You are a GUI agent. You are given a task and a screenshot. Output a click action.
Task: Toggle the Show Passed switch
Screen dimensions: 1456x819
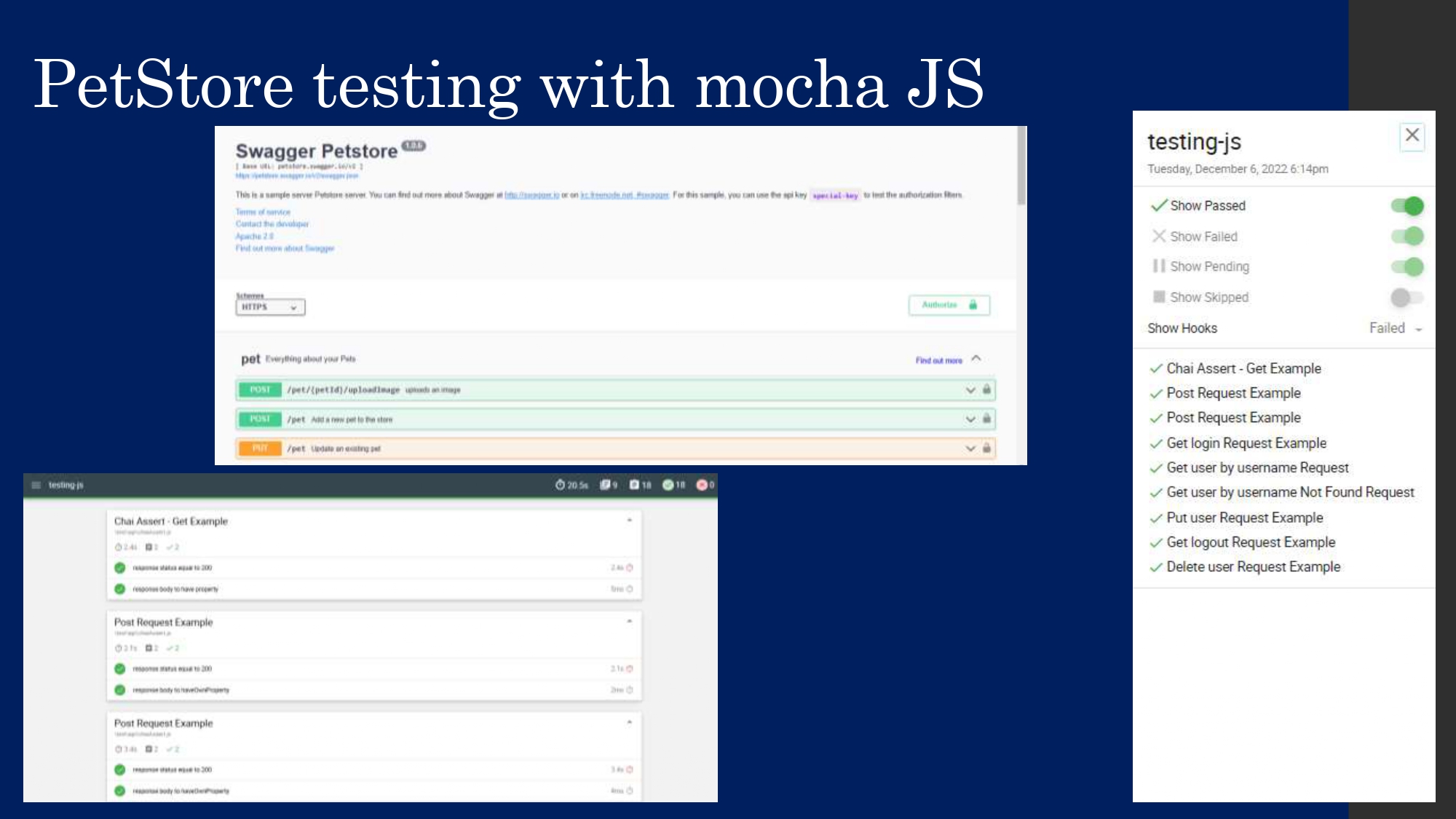tap(1407, 206)
